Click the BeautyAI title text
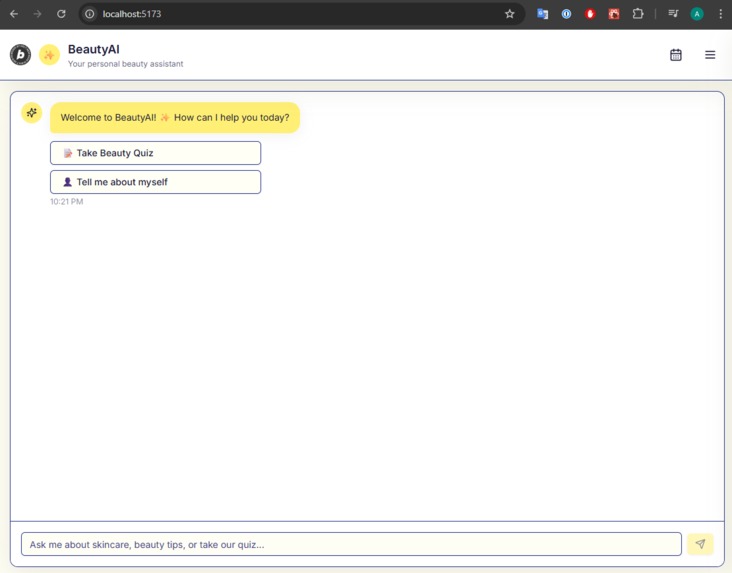 click(93, 49)
